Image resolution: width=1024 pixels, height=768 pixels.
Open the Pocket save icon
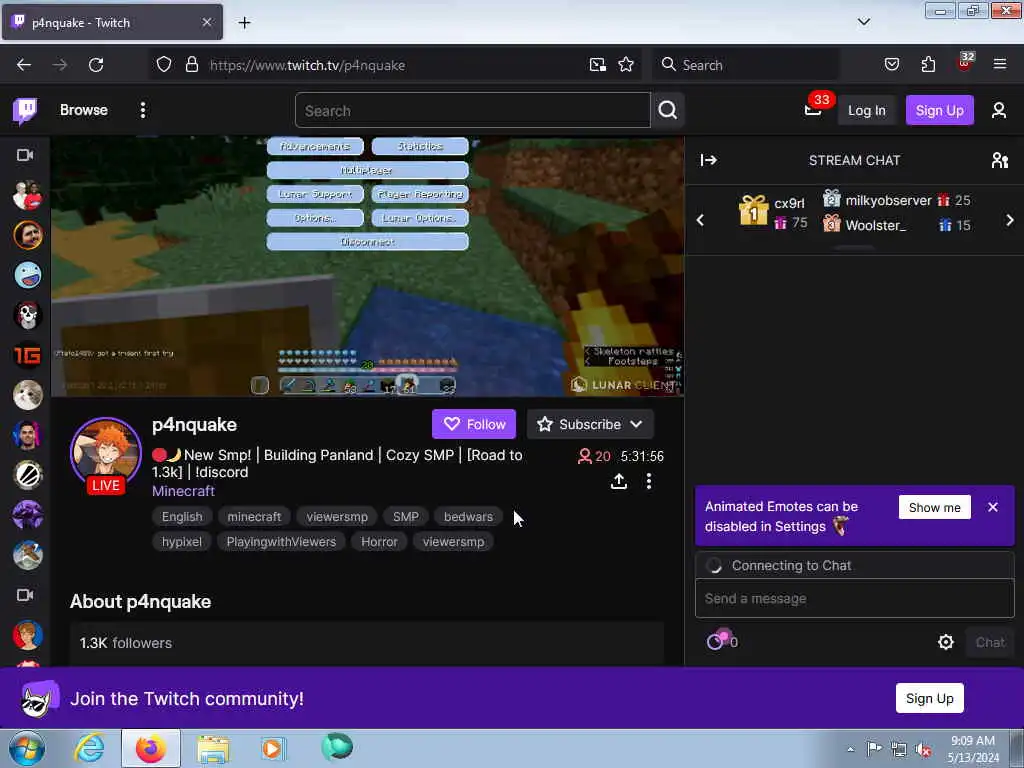coord(891,65)
